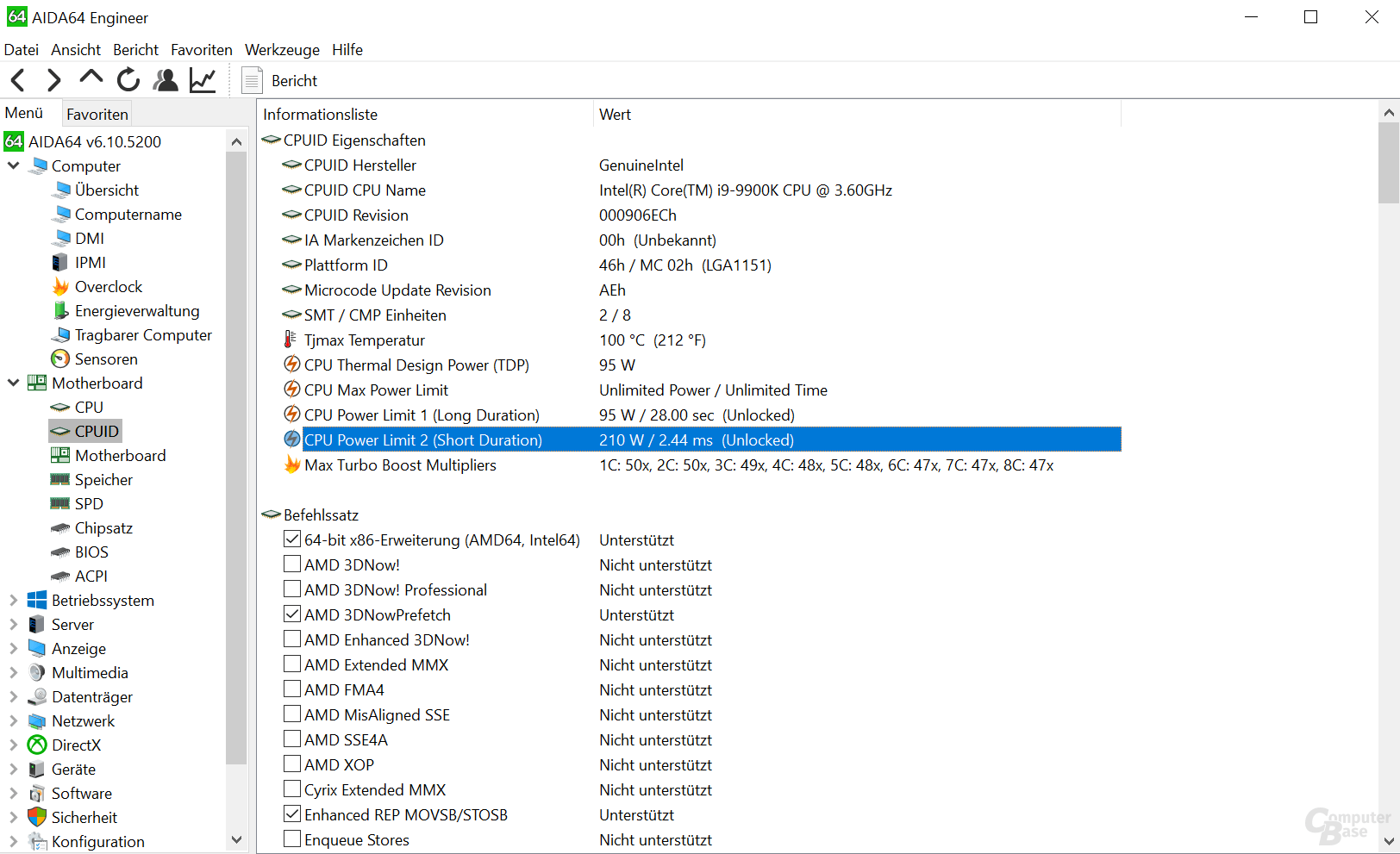The height and width of the screenshot is (854, 1400).
Task: Switch to the Favoriten sidebar tab
Action: (x=97, y=114)
